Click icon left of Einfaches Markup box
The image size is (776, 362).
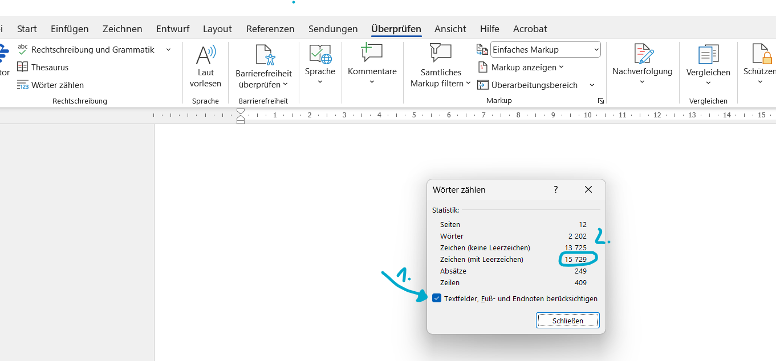[482, 50]
